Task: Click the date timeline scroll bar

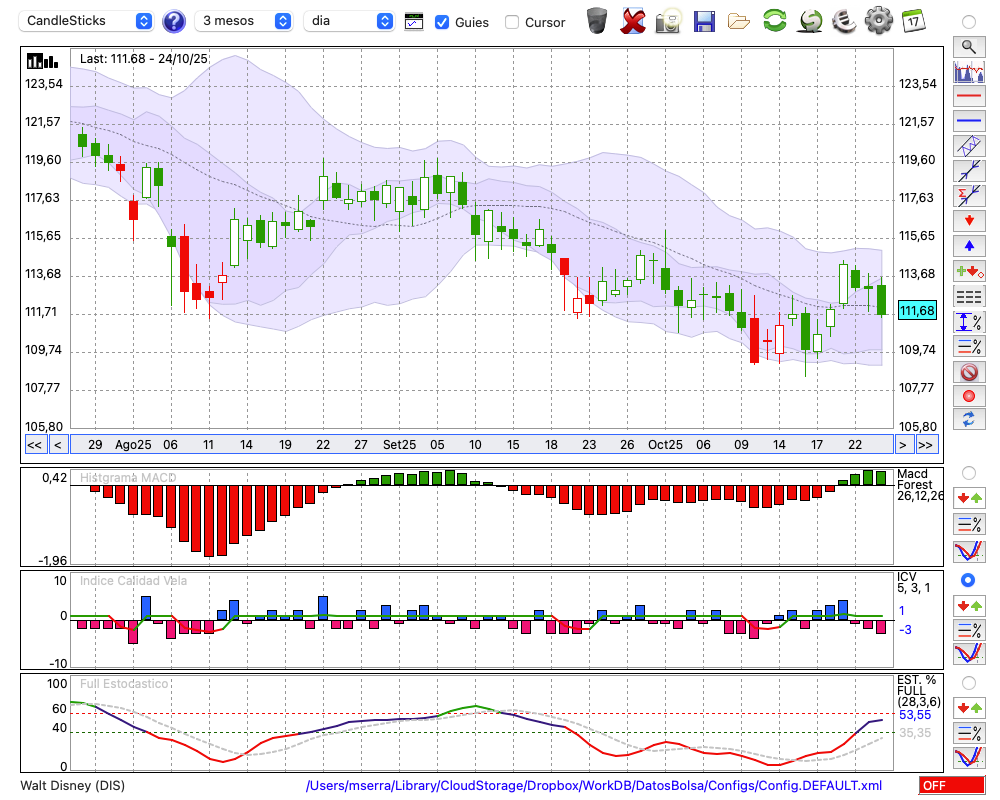Action: coord(480,445)
